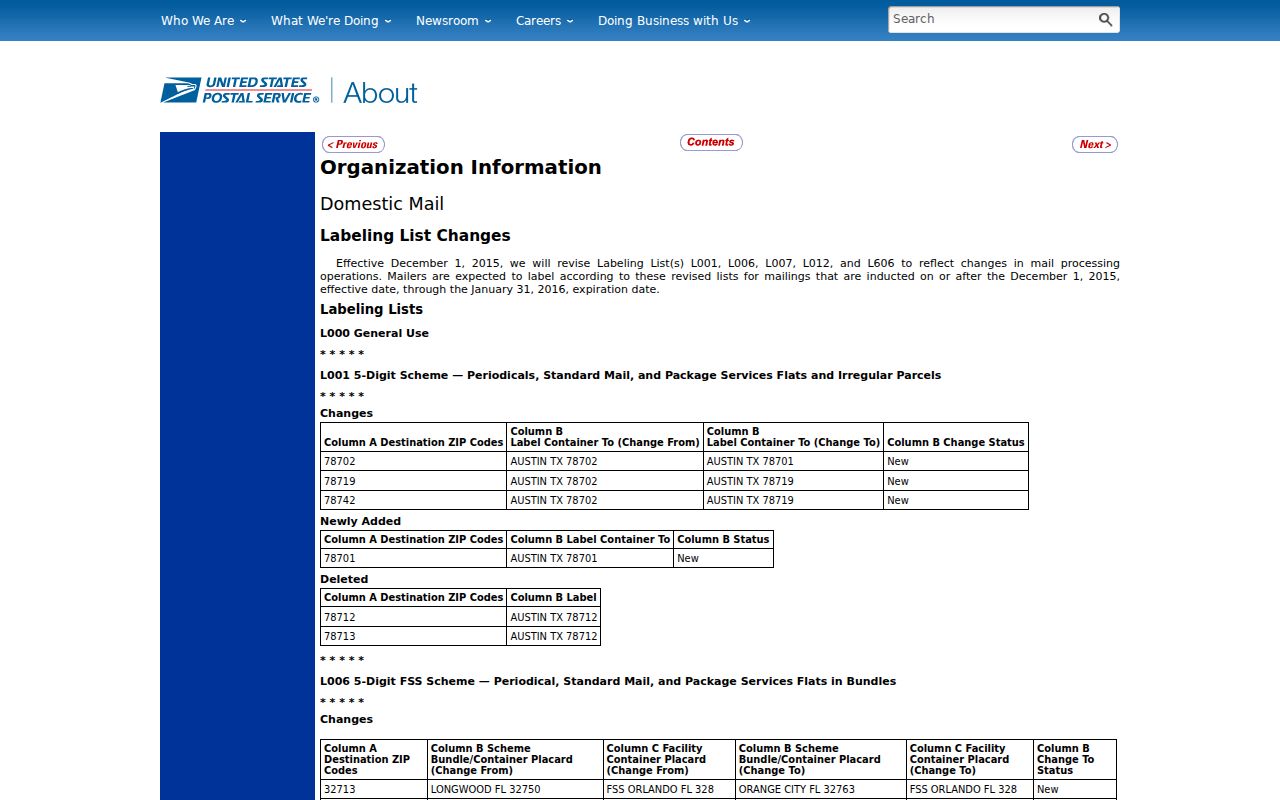Click AUSTIN TX 78701 in the Changes table
Image resolution: width=1280 pixels, height=800 pixels.
793,461
